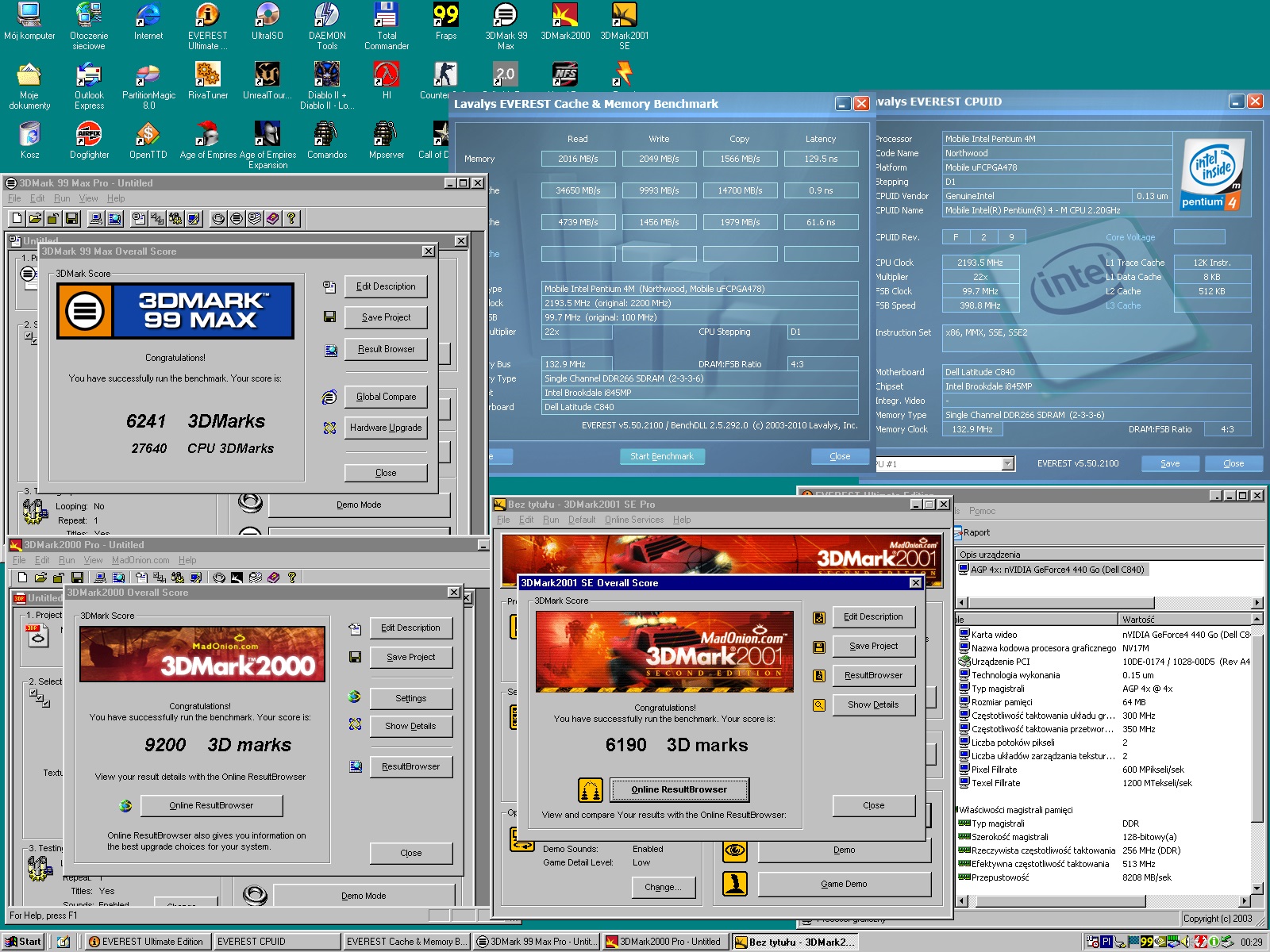Open RivaTuner desktop shortcut
This screenshot has height=952, width=1270.
click(208, 81)
